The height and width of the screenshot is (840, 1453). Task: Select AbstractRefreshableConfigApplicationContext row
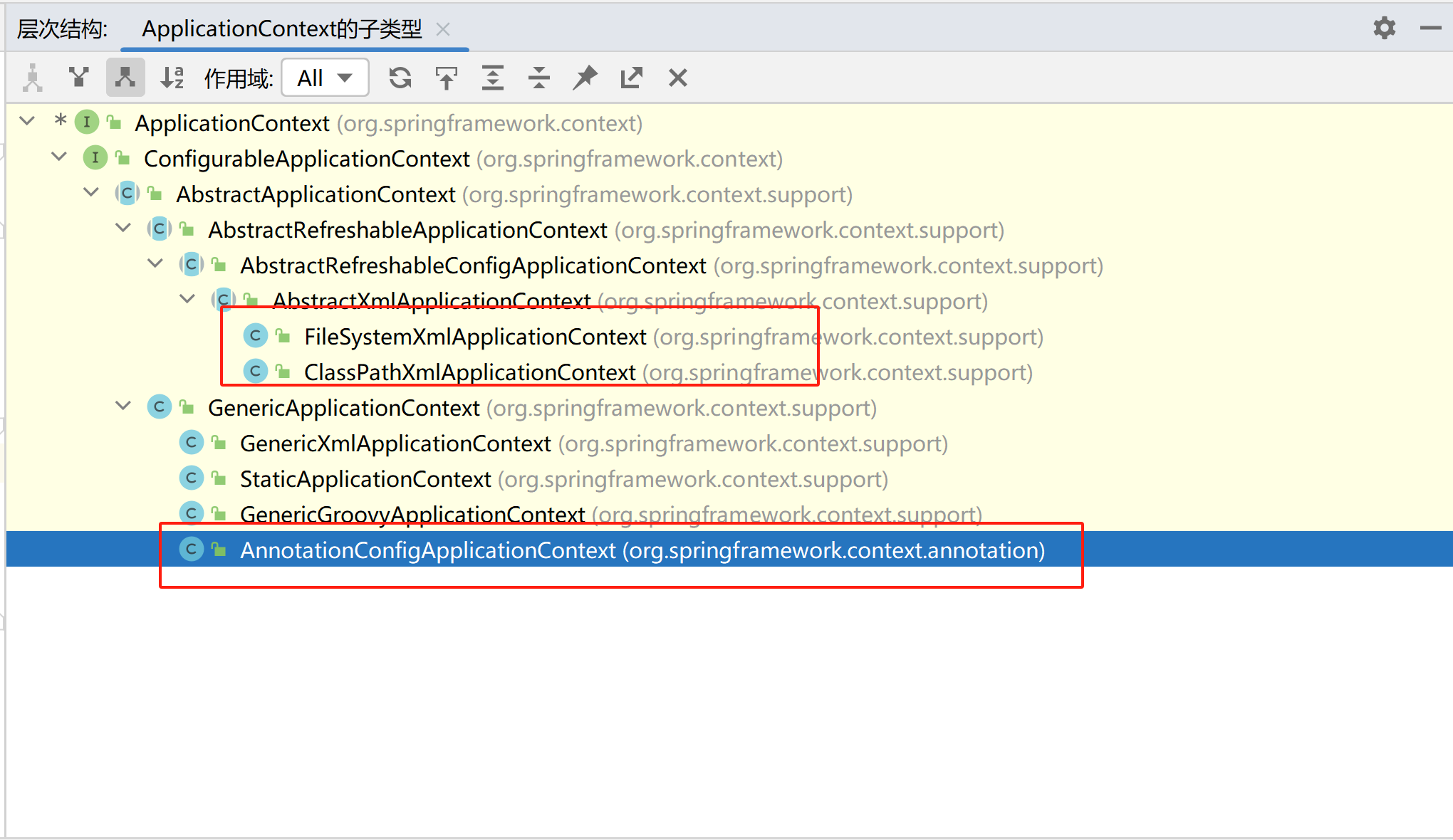(729, 265)
